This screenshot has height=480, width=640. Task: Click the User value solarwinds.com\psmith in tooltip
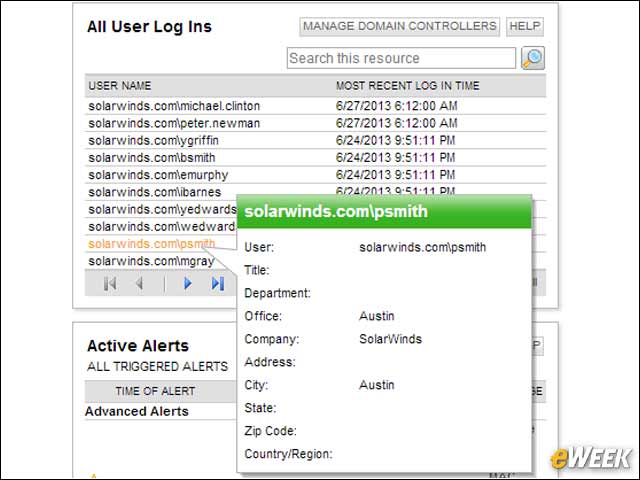[x=422, y=247]
